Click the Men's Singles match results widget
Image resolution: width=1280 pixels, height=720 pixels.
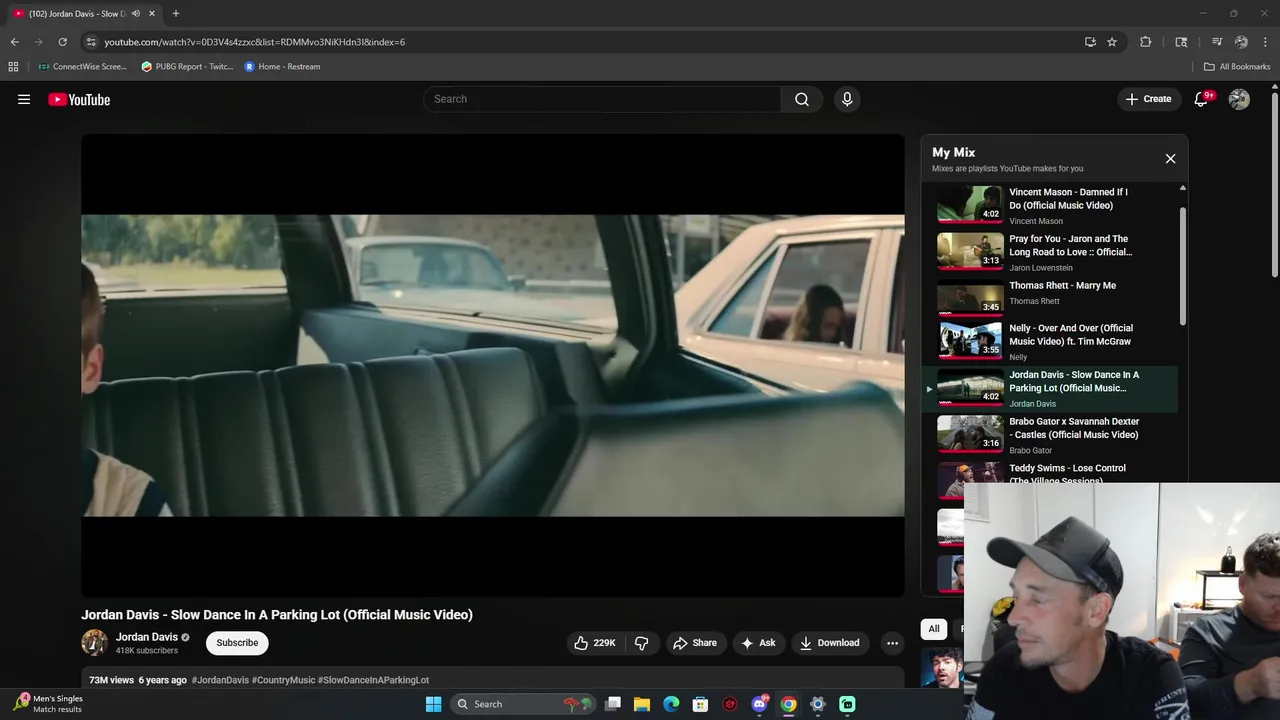coord(47,704)
